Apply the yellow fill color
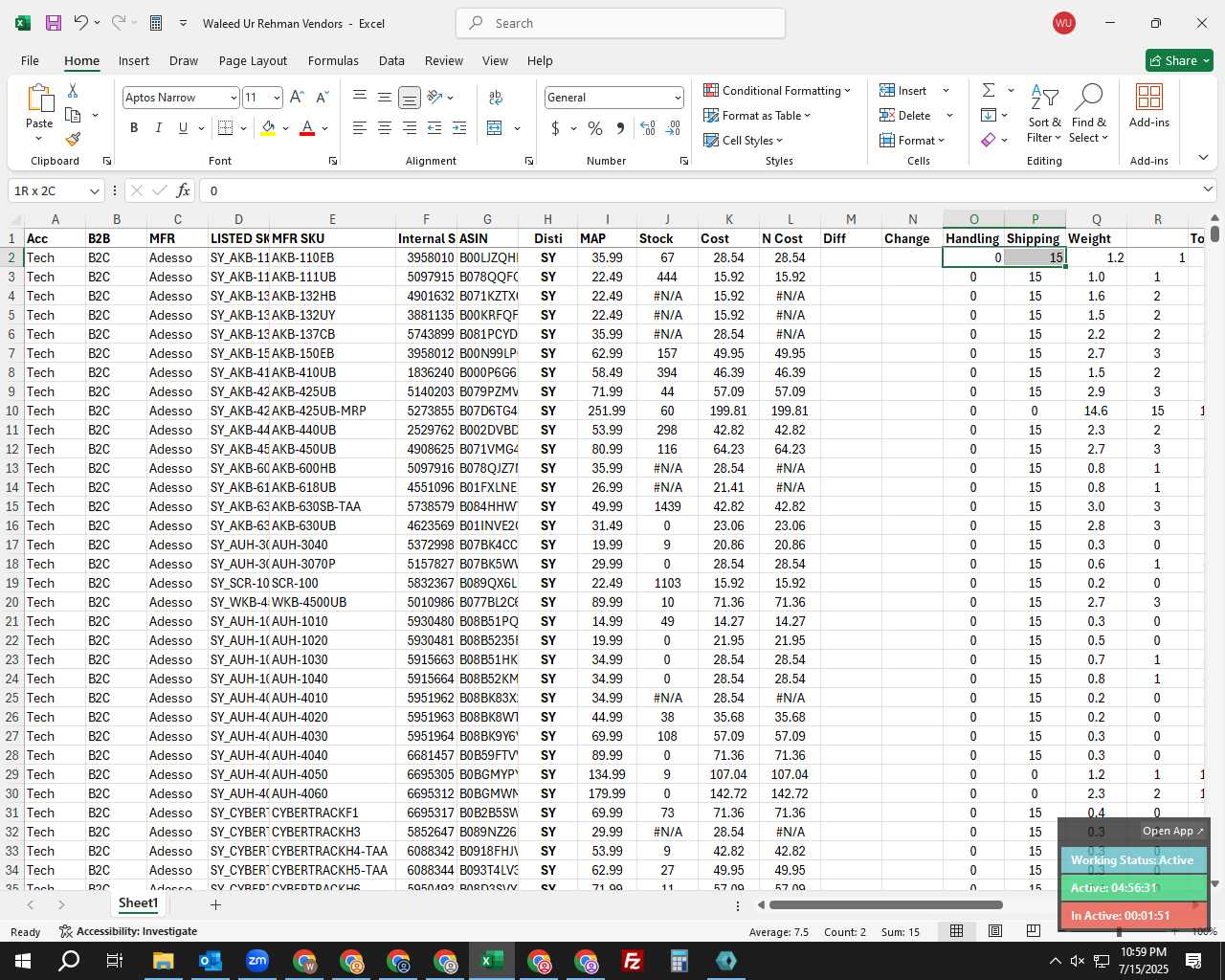 coord(268,127)
